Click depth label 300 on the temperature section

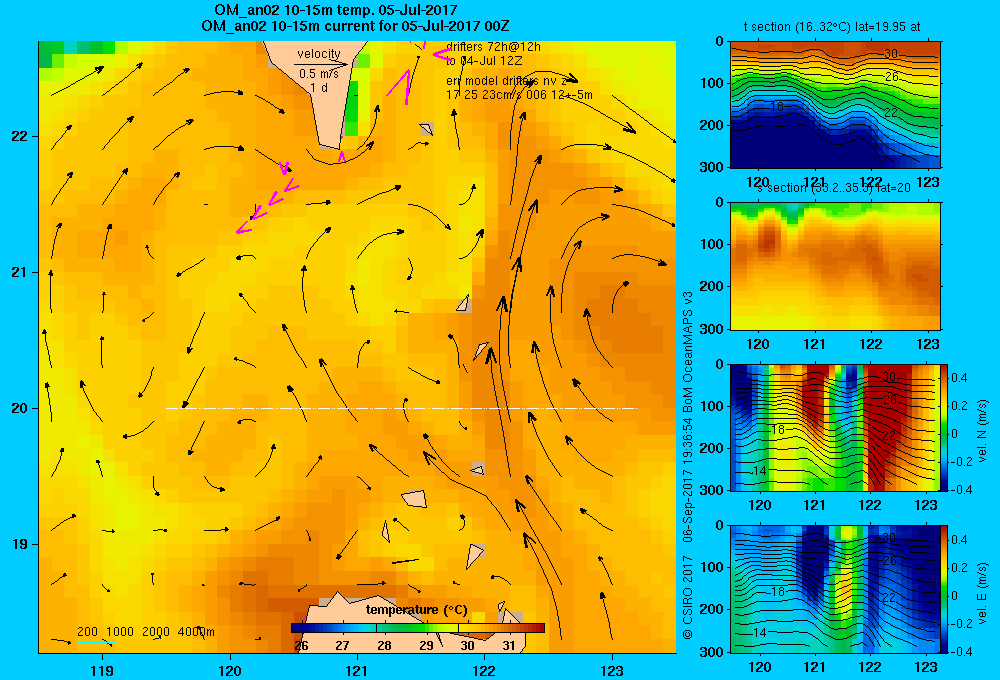[x=712, y=166]
